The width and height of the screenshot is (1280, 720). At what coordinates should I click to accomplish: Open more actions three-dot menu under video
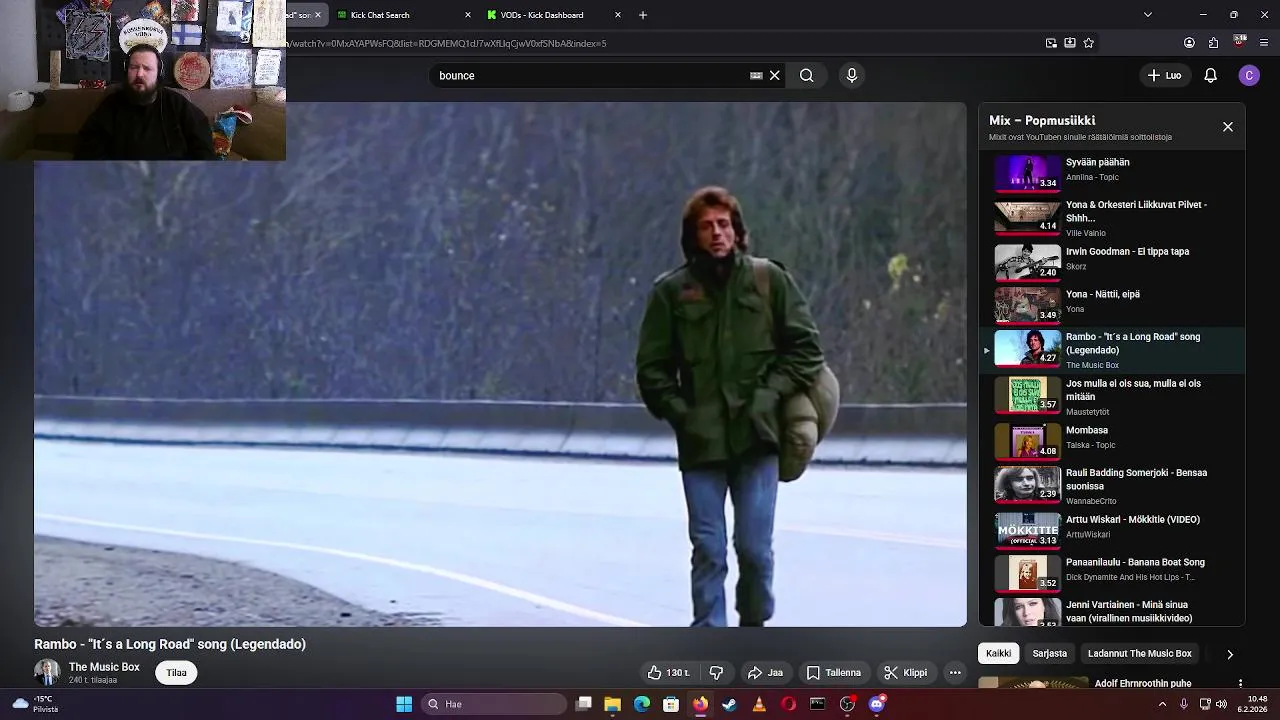pyautogui.click(x=955, y=673)
